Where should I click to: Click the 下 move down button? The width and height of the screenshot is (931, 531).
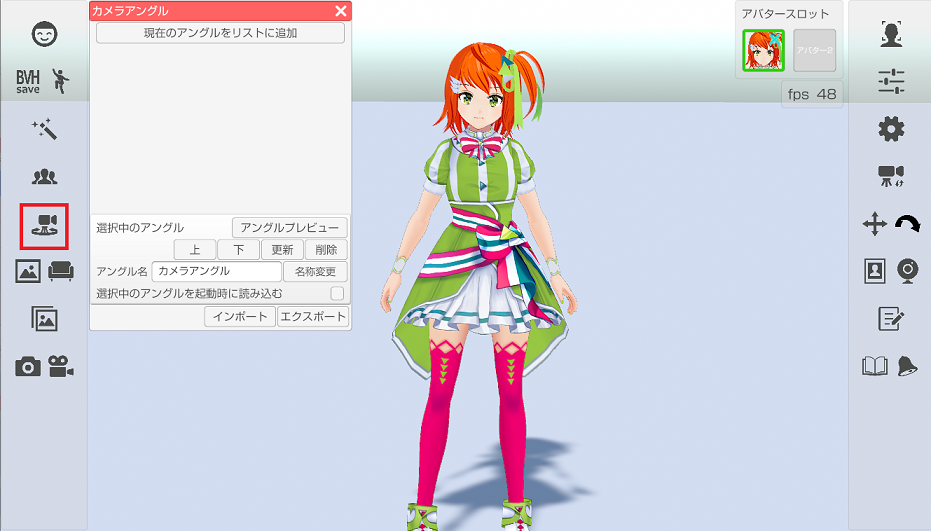coord(239,250)
